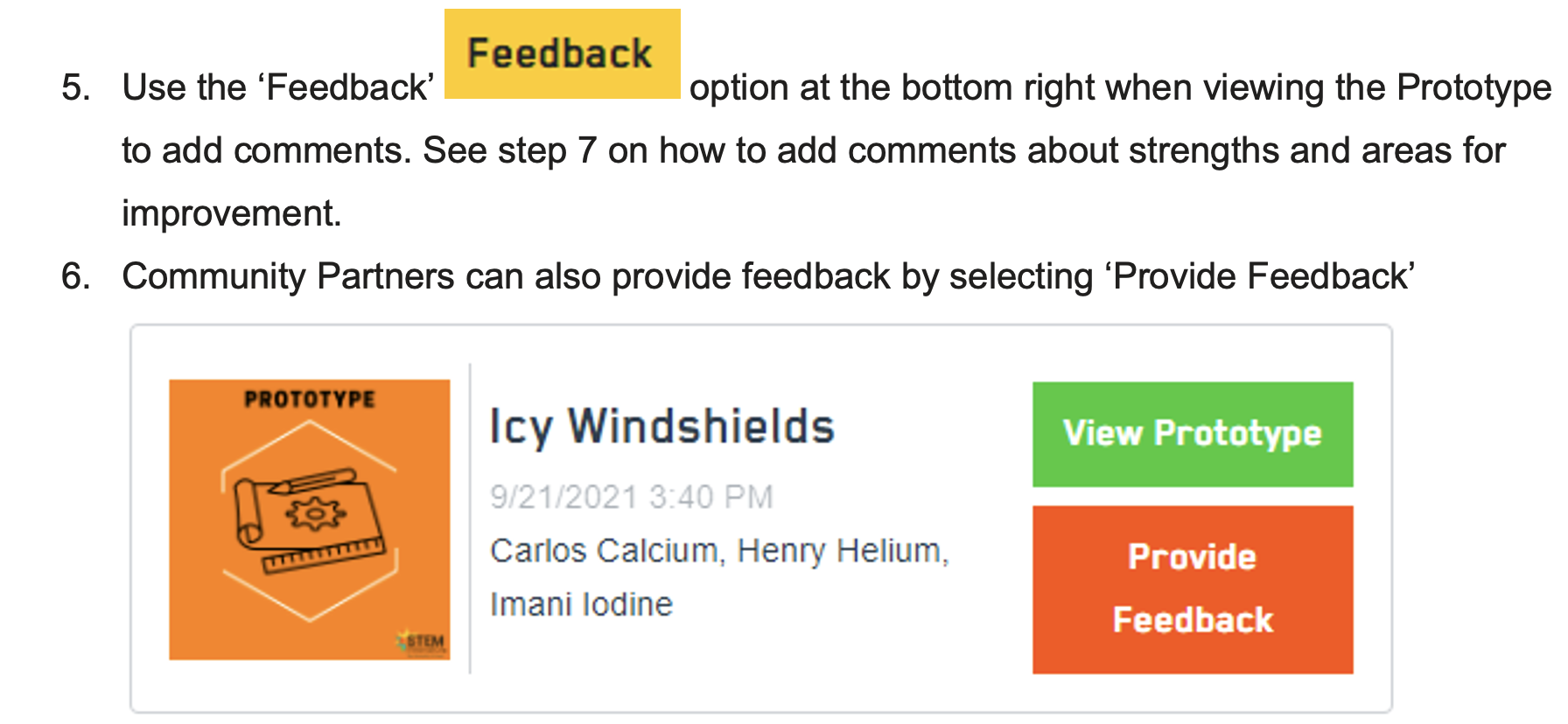
Task: Click the PROTOTYPE label atop the thumbnail
Action: (x=309, y=400)
